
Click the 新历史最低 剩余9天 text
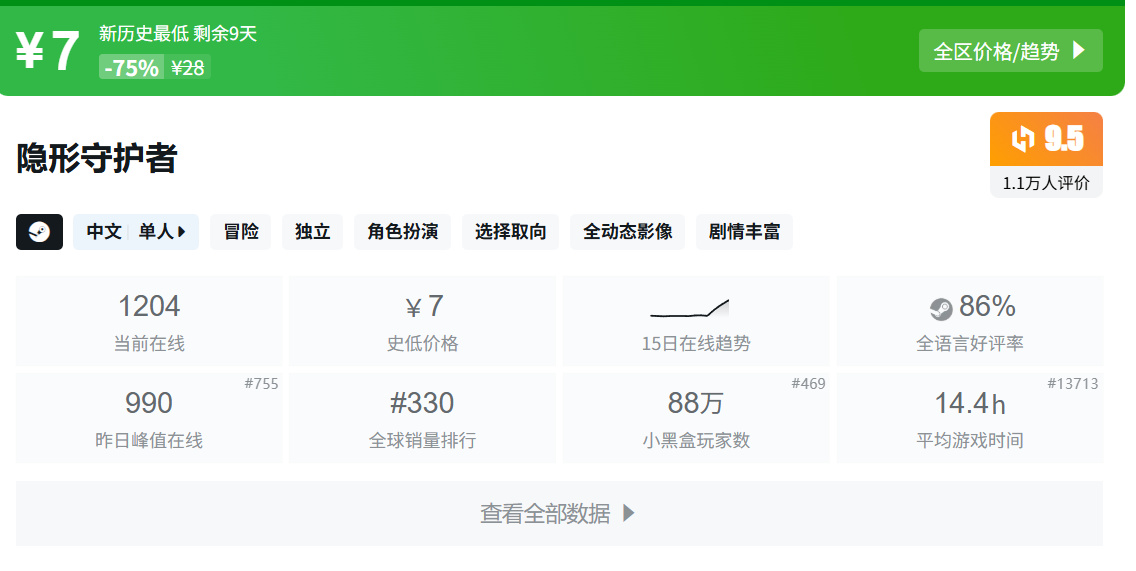[178, 33]
